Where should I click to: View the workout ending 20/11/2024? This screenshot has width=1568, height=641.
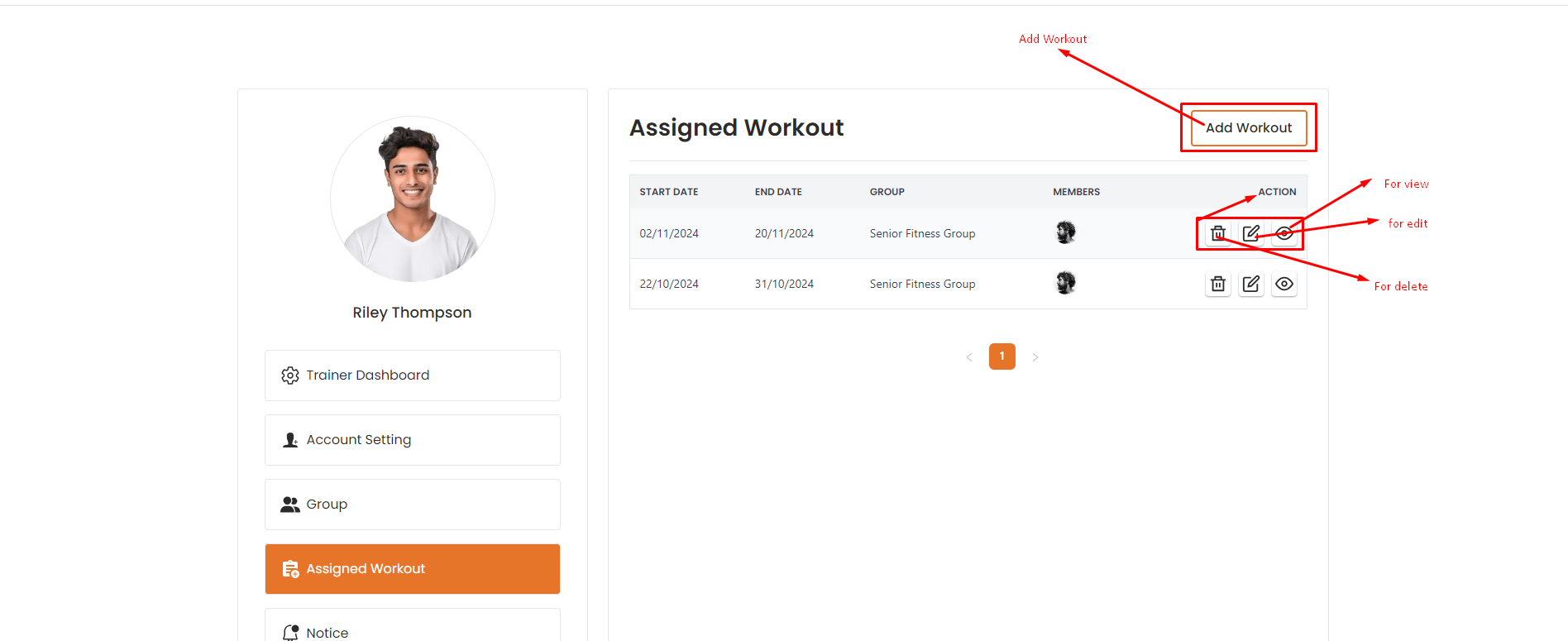(1284, 233)
